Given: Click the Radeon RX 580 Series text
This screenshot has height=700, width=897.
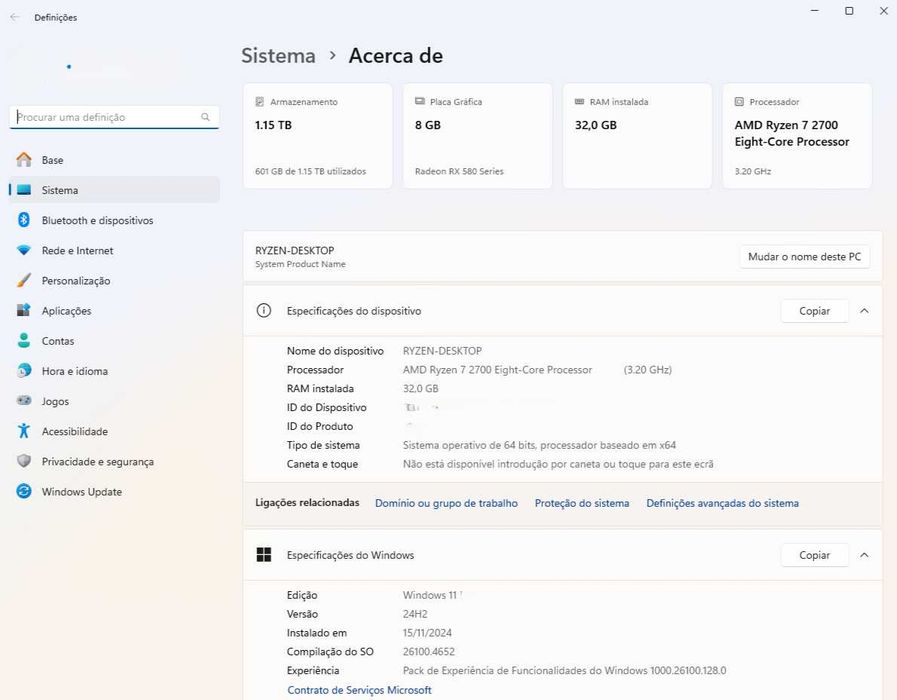Looking at the screenshot, I should point(459,171).
